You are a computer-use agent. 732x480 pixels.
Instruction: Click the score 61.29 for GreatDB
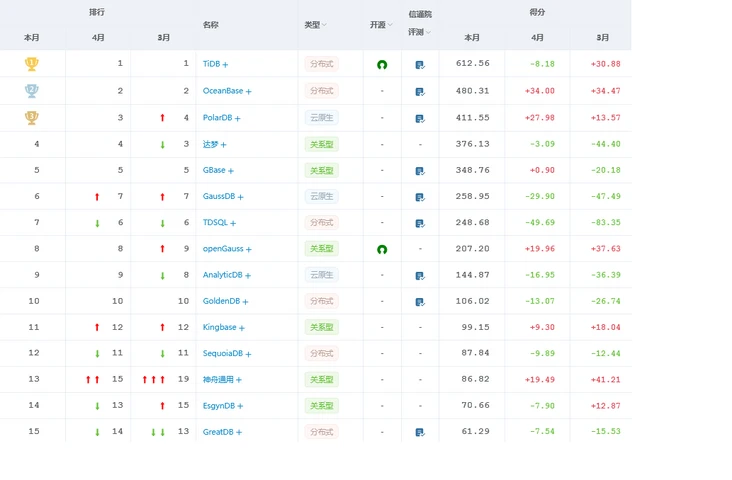click(x=475, y=431)
